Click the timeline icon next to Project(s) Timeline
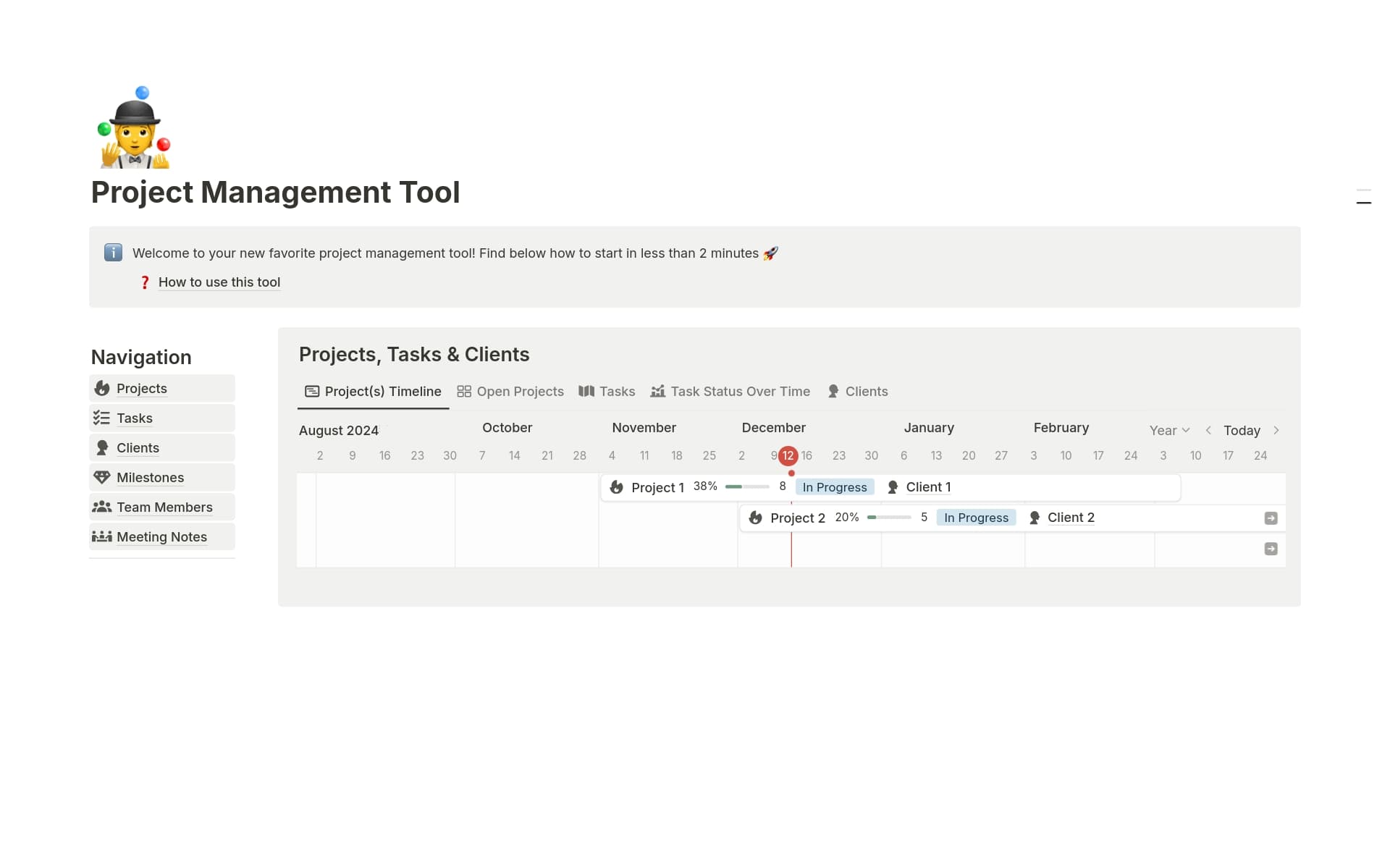 [x=311, y=391]
